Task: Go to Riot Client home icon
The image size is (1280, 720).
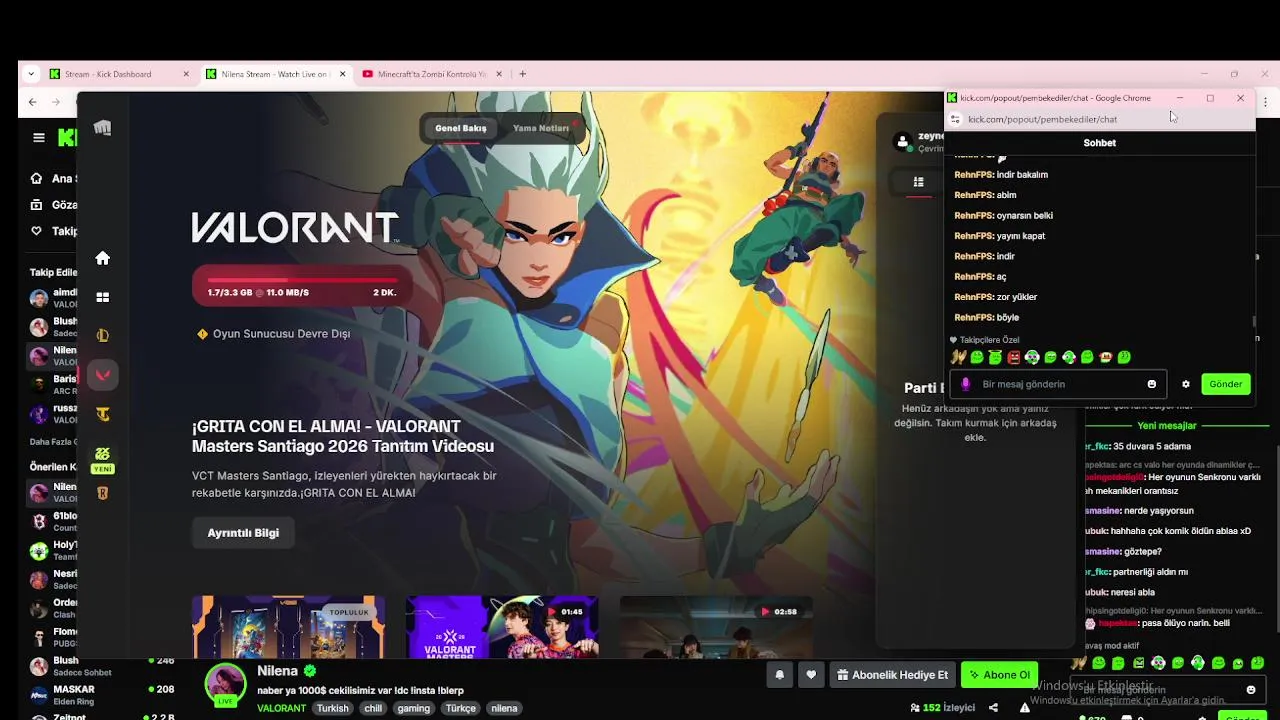Action: coord(102,258)
